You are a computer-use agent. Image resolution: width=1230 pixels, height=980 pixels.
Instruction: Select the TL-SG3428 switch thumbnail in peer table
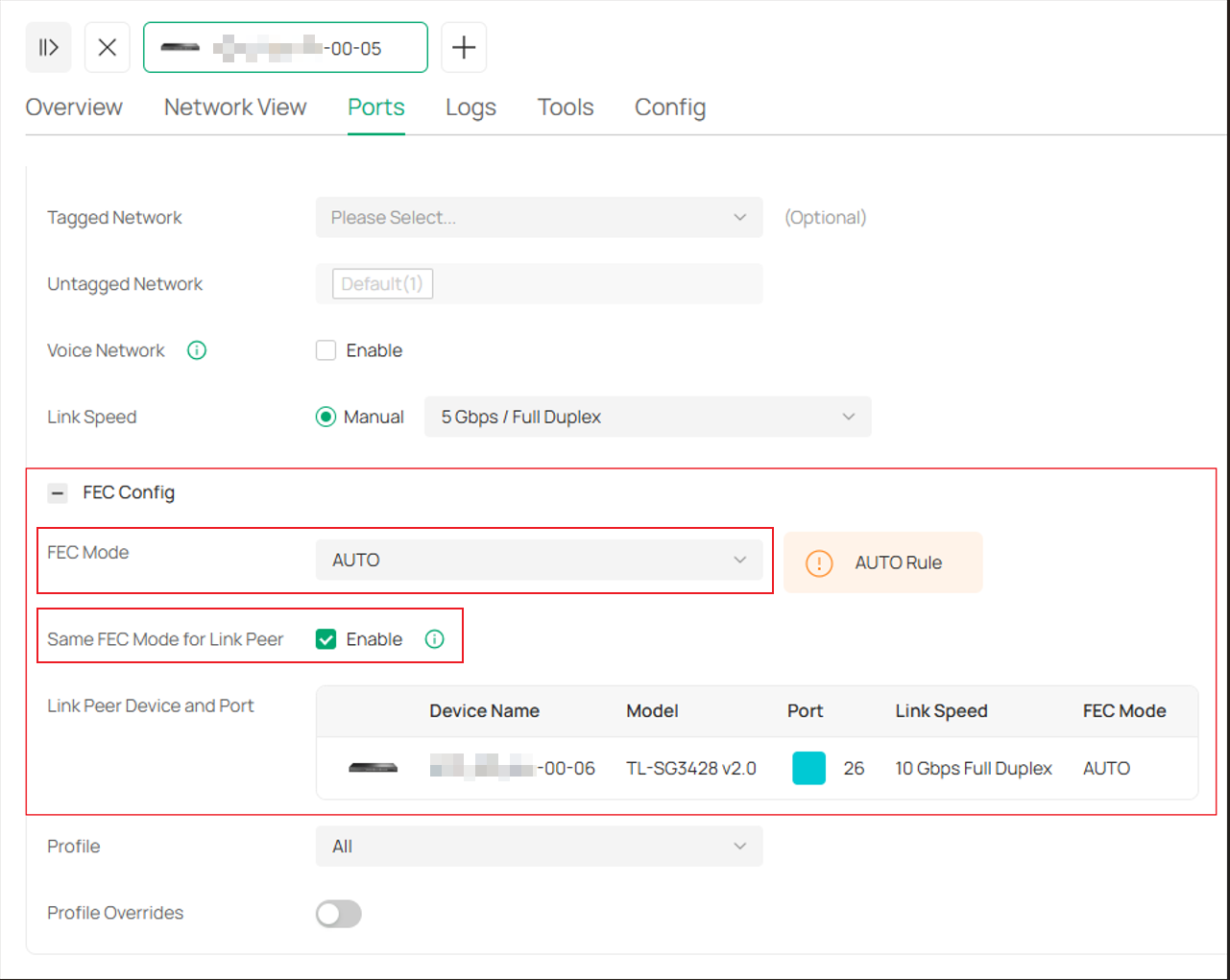[x=371, y=768]
